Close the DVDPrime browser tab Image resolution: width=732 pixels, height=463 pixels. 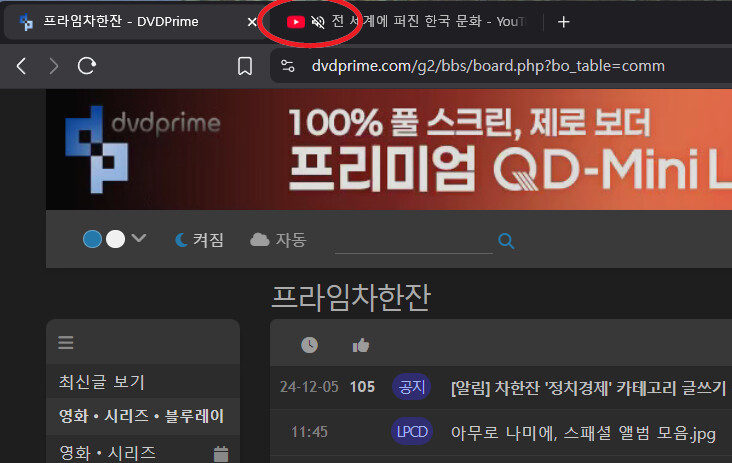tap(252, 22)
